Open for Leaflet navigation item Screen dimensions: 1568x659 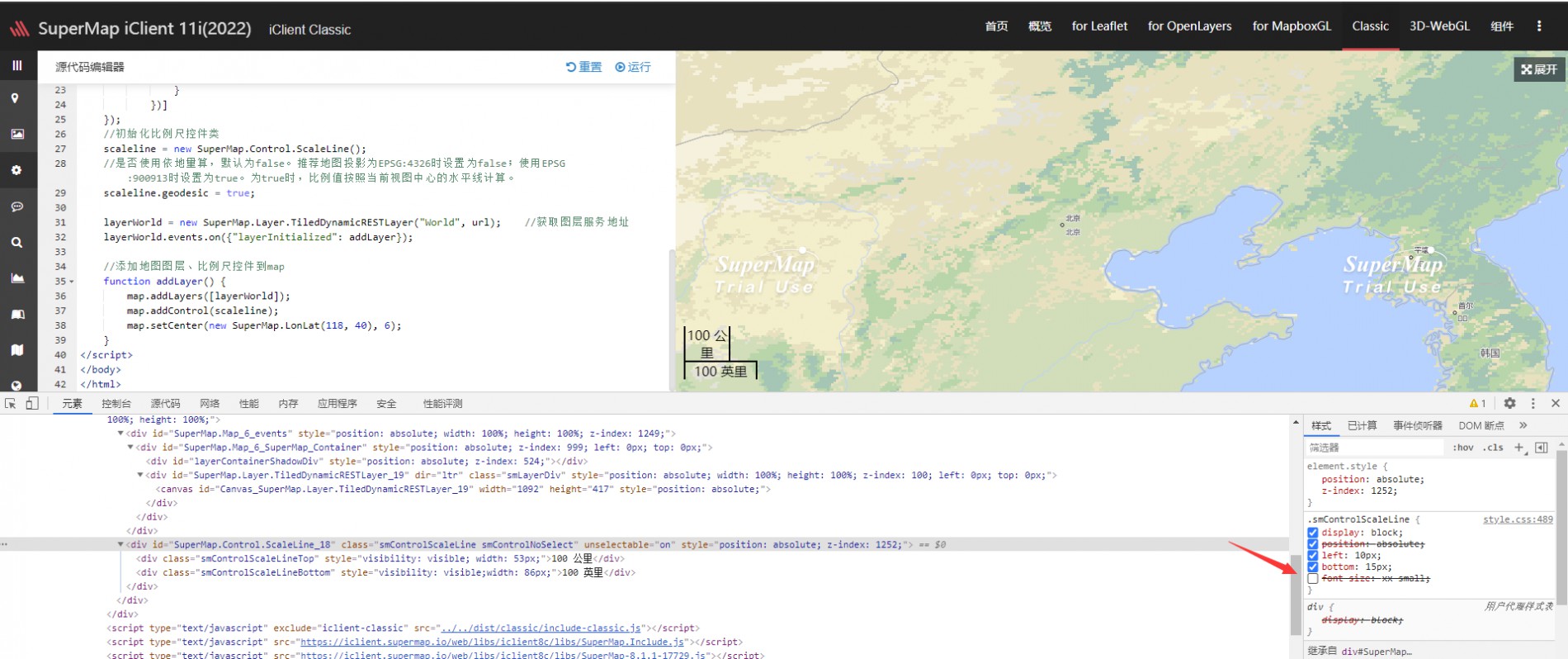(x=1099, y=26)
